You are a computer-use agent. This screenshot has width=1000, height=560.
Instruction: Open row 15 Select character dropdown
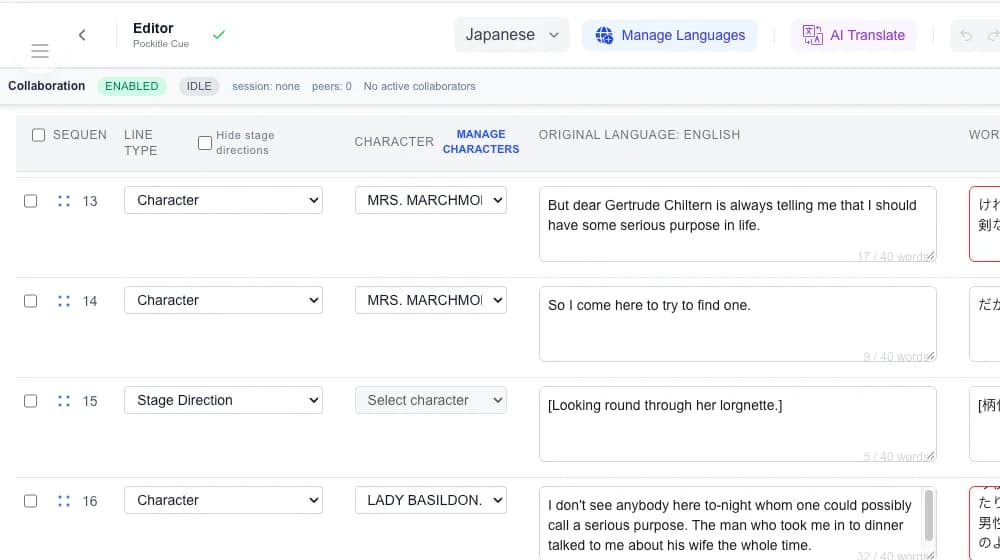tap(431, 401)
